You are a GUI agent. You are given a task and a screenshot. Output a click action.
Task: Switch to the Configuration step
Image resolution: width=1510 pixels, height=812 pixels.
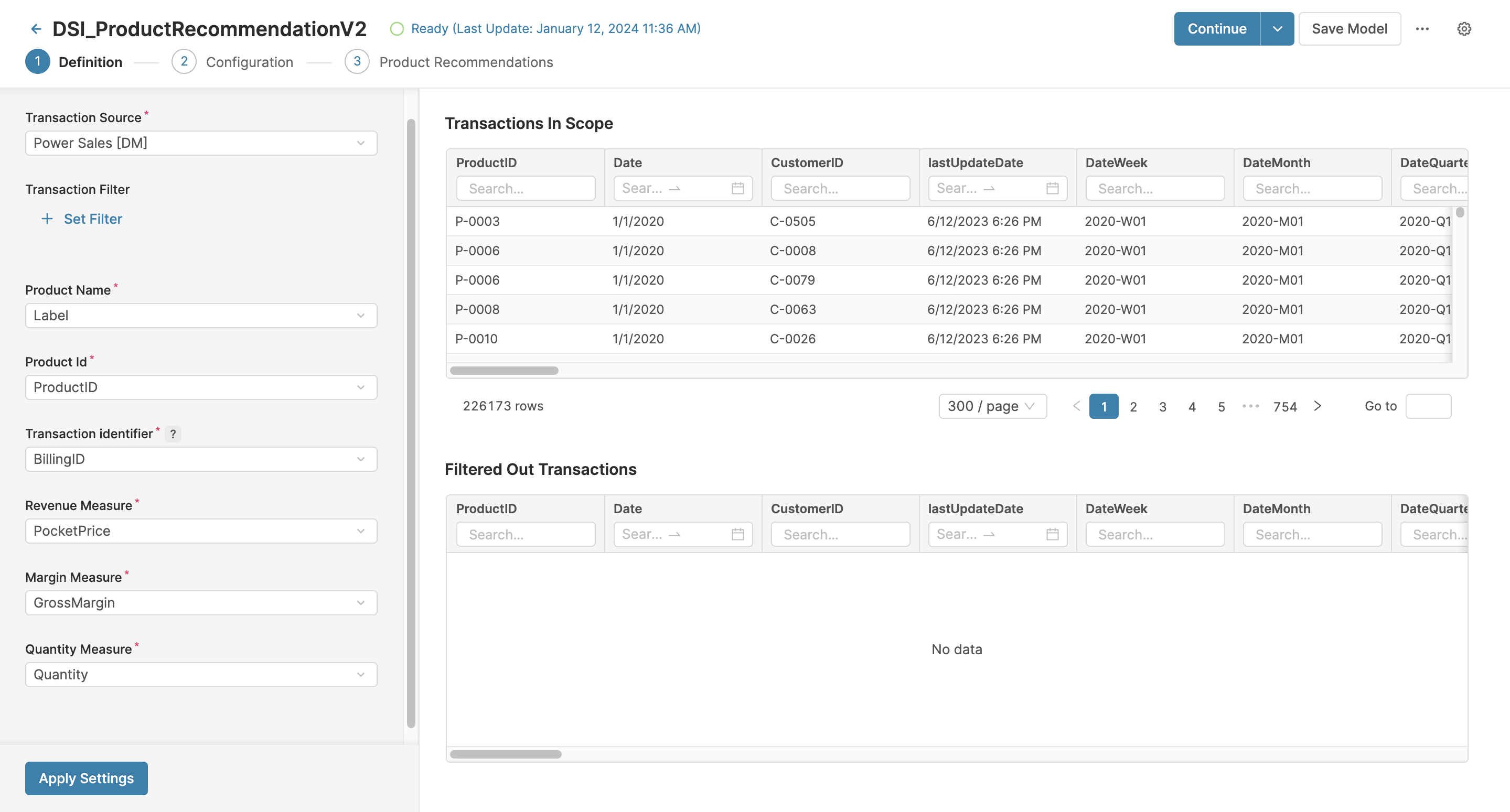pyautogui.click(x=249, y=61)
